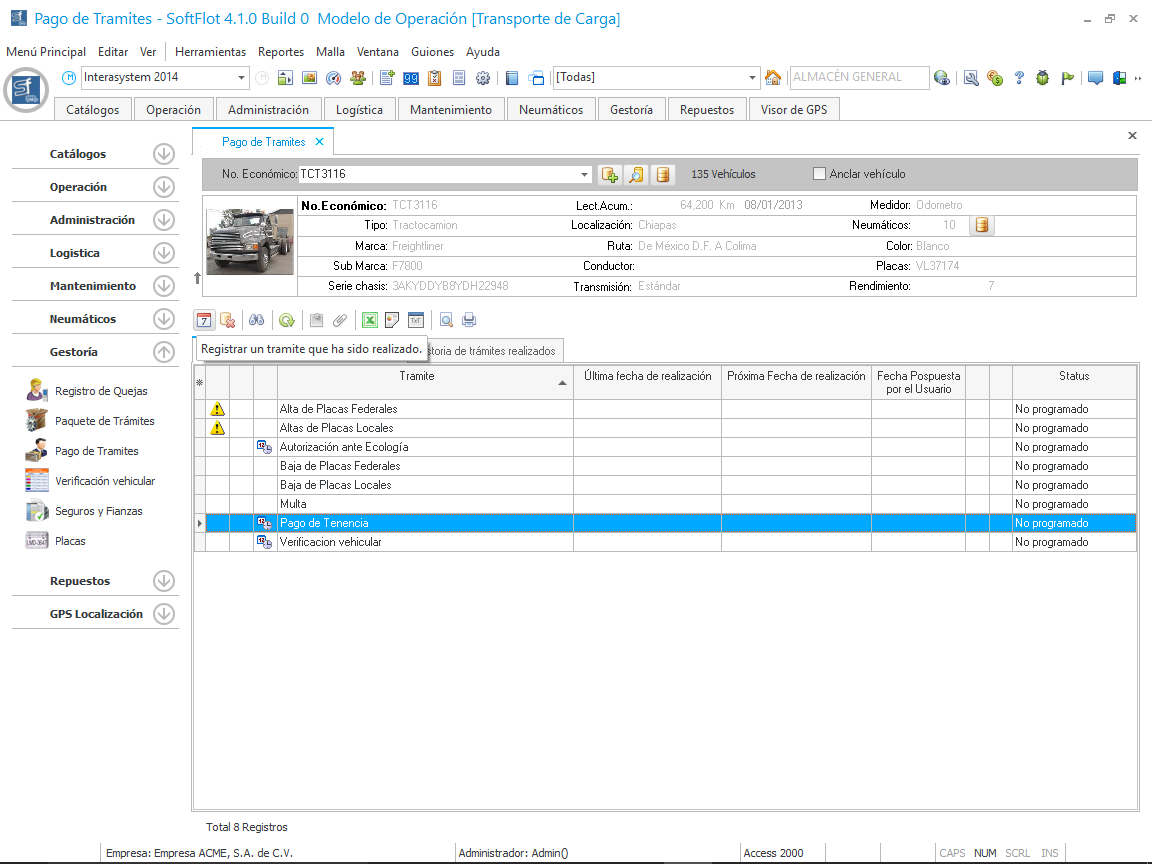Expand the Catálogos sidebar section
Image resolution: width=1152 pixels, height=864 pixels.
pos(164,154)
